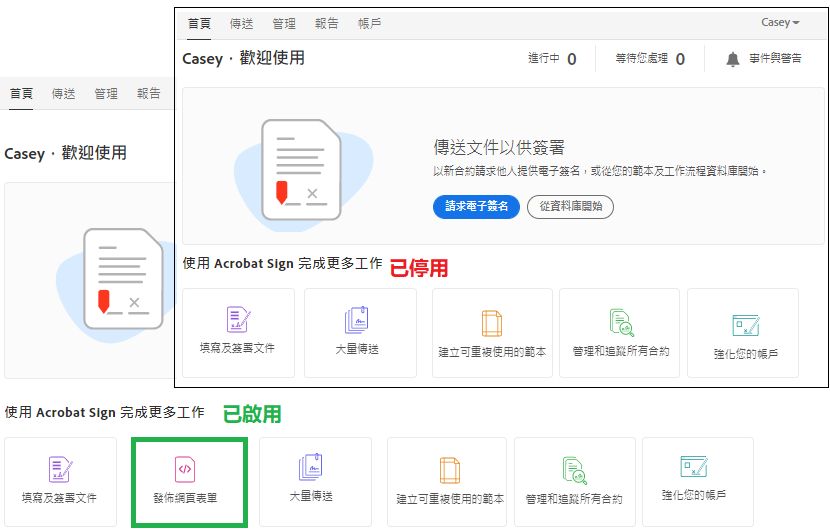Open 傳送 tab in the front window

pos(241,23)
